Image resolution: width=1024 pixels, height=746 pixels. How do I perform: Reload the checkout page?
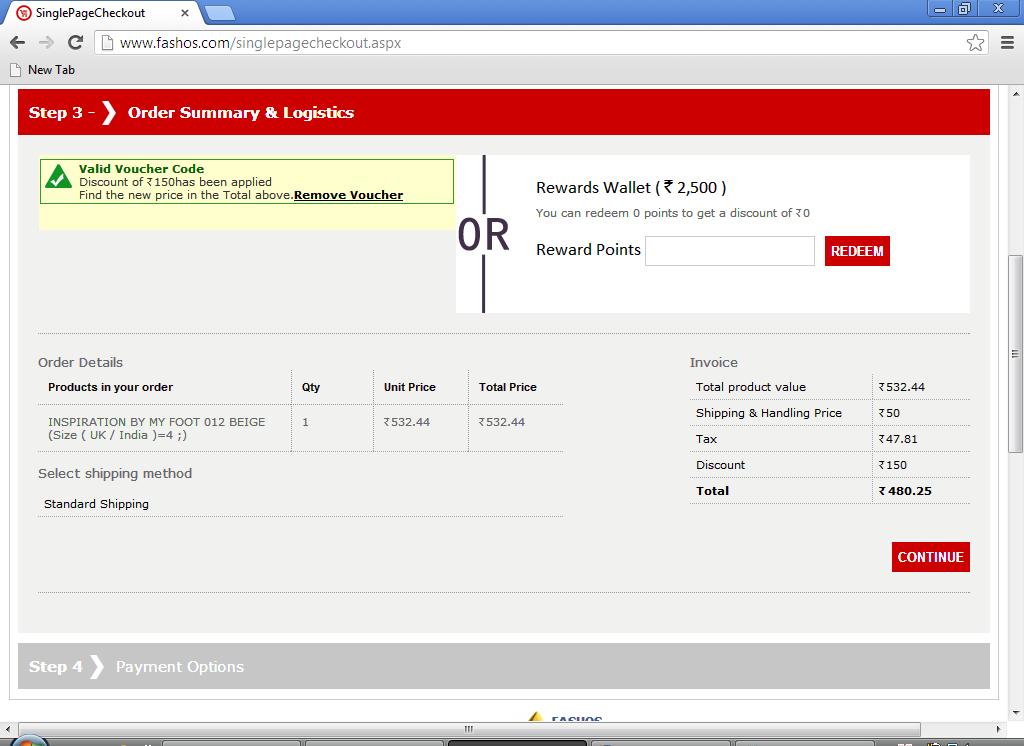[75, 42]
